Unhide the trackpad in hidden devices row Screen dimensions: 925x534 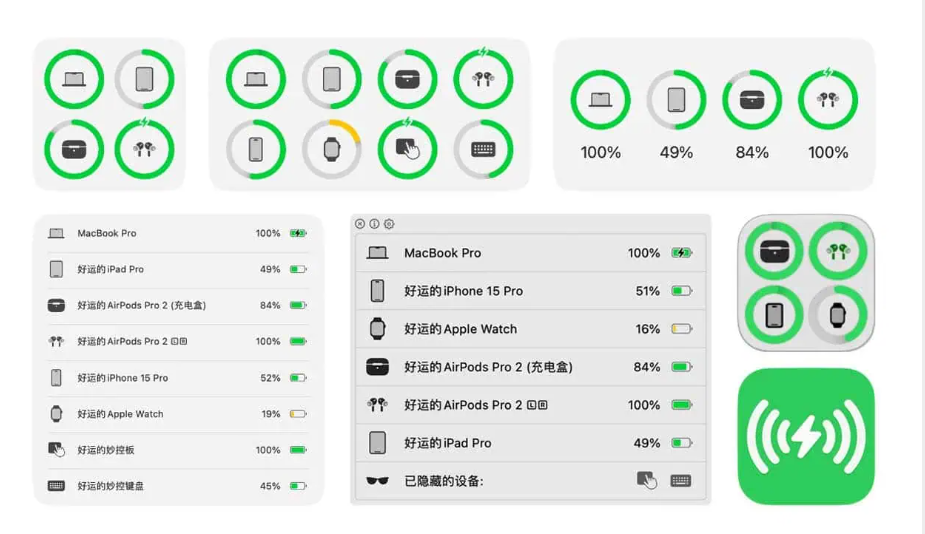pos(647,481)
